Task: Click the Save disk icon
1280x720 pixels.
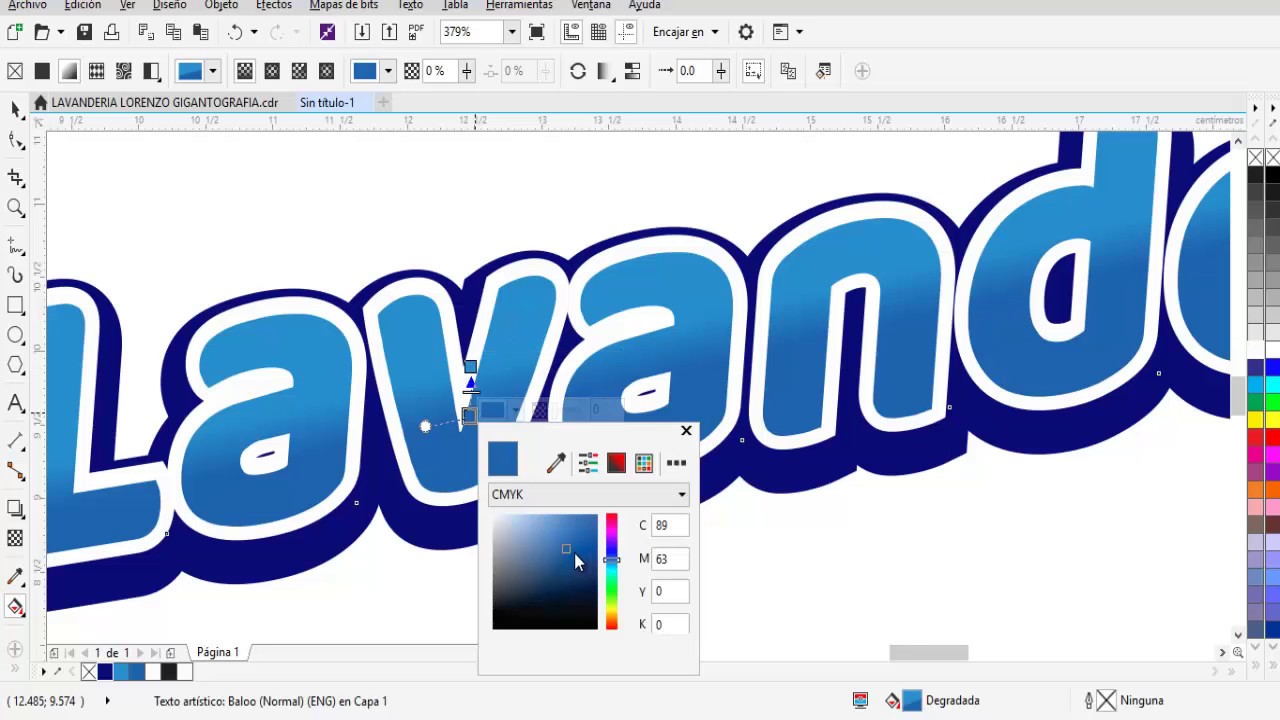Action: (x=85, y=32)
